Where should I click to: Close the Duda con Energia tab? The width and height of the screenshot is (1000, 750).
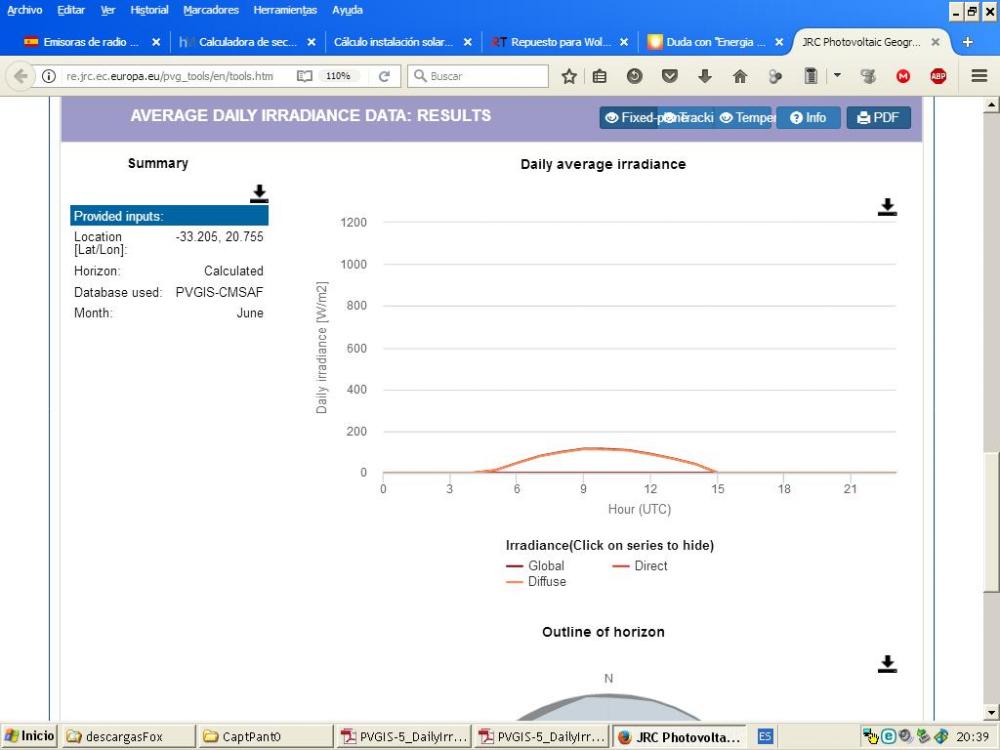(x=779, y=42)
